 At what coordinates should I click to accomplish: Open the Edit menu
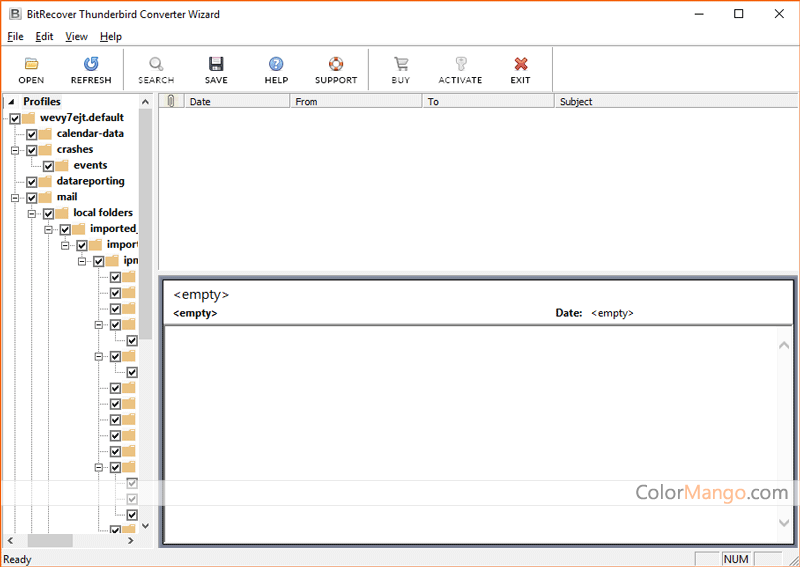44,36
